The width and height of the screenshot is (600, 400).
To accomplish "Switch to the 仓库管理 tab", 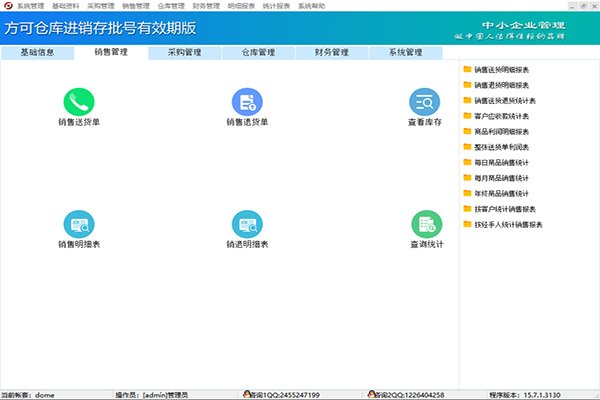I will tap(258, 52).
